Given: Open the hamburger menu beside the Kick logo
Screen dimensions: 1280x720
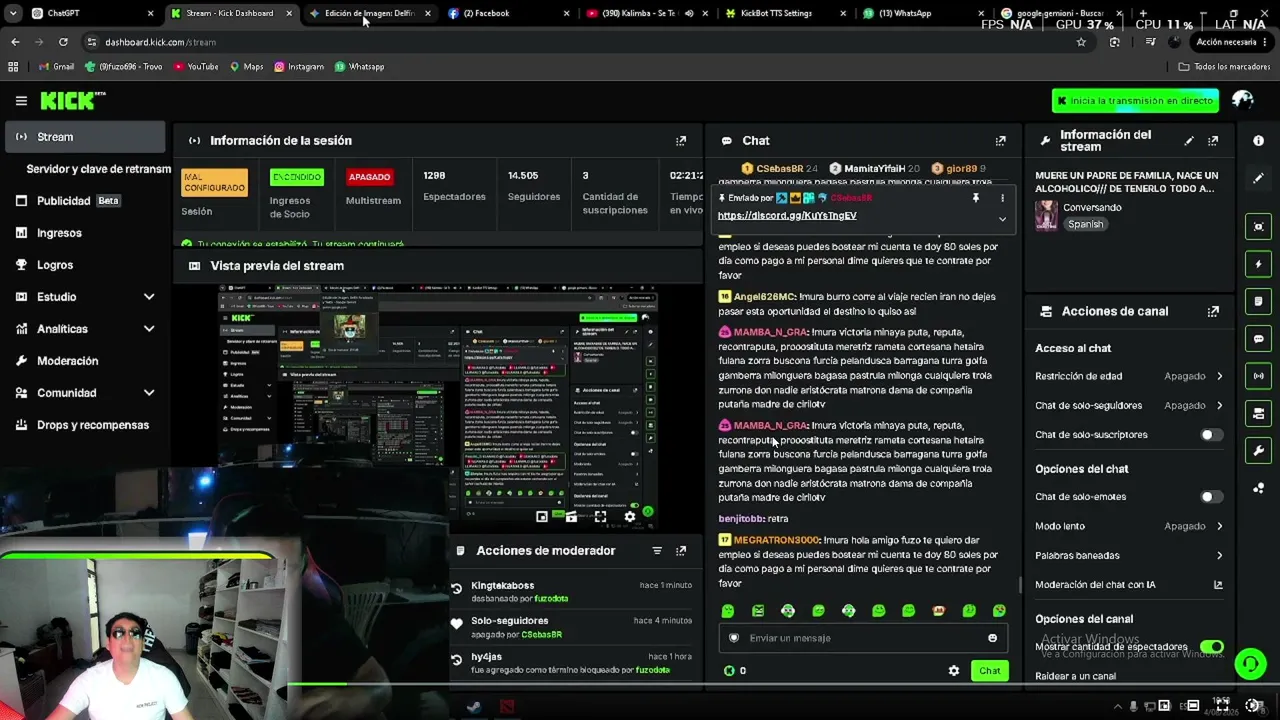Looking at the screenshot, I should 21,101.
